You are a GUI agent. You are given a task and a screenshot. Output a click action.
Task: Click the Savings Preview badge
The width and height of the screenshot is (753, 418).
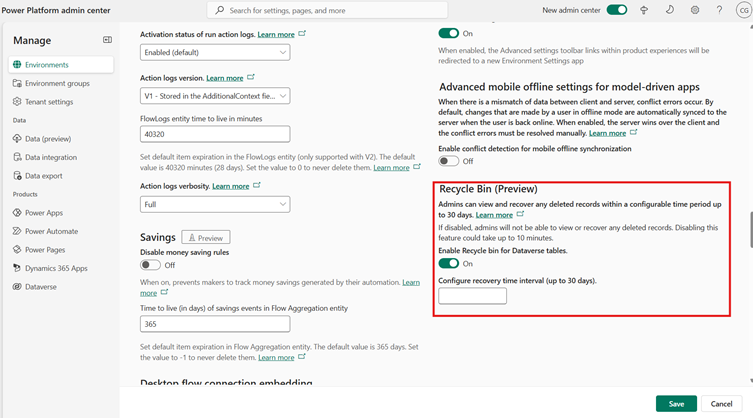click(x=206, y=237)
